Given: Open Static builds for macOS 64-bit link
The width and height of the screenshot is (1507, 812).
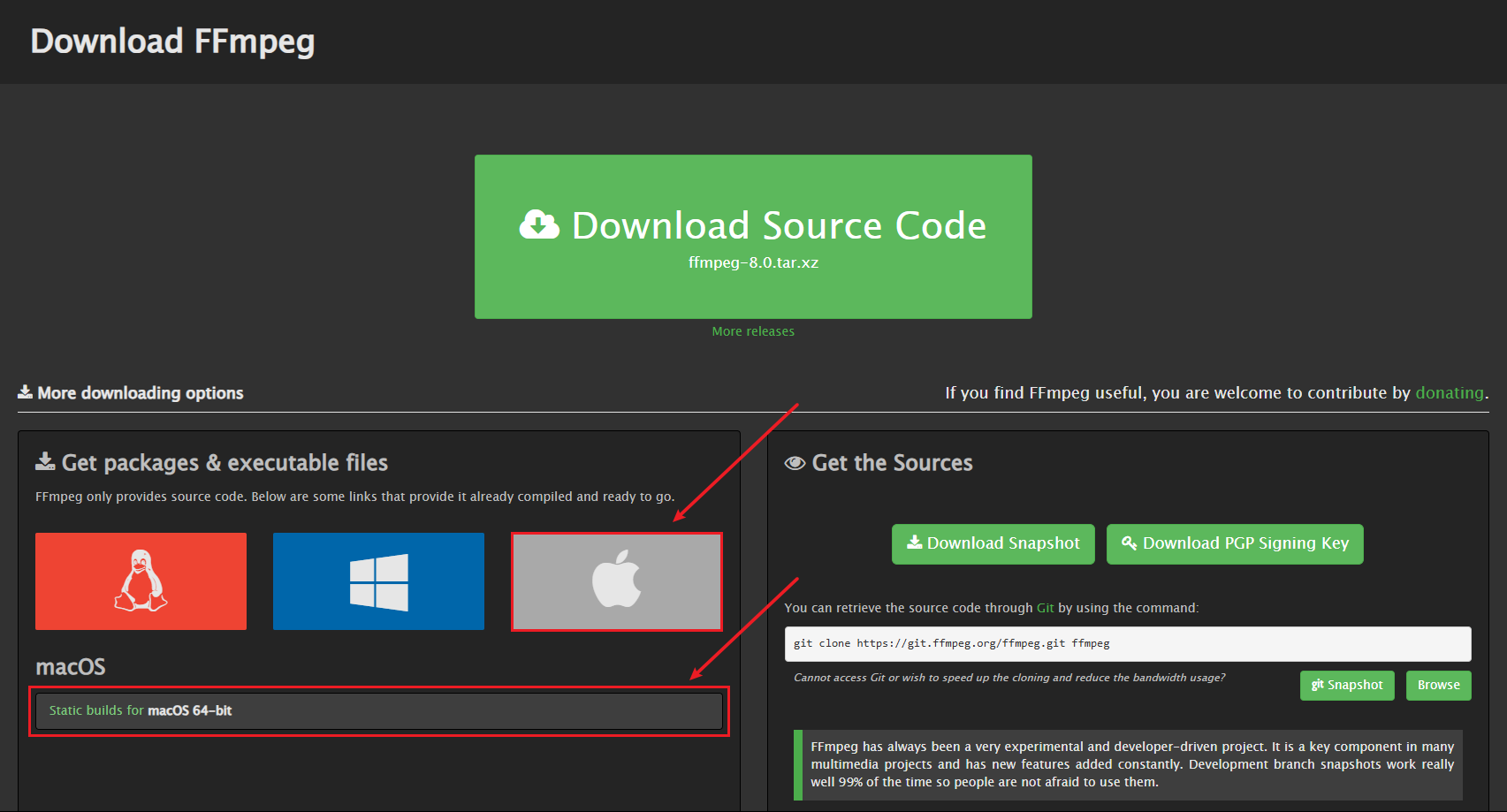Looking at the screenshot, I should [x=141, y=710].
